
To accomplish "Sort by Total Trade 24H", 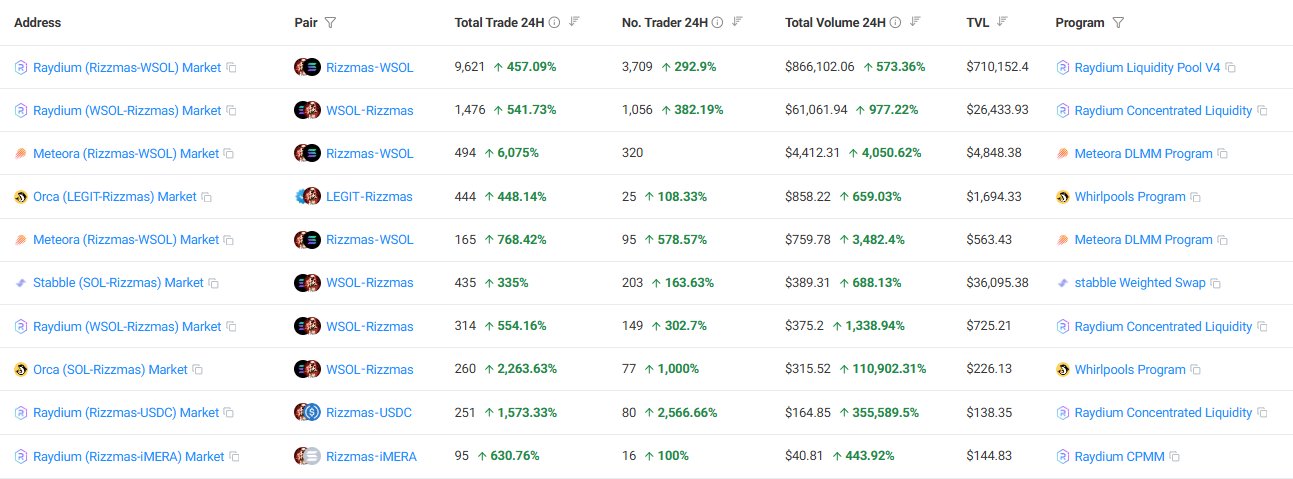I will pos(574,22).
